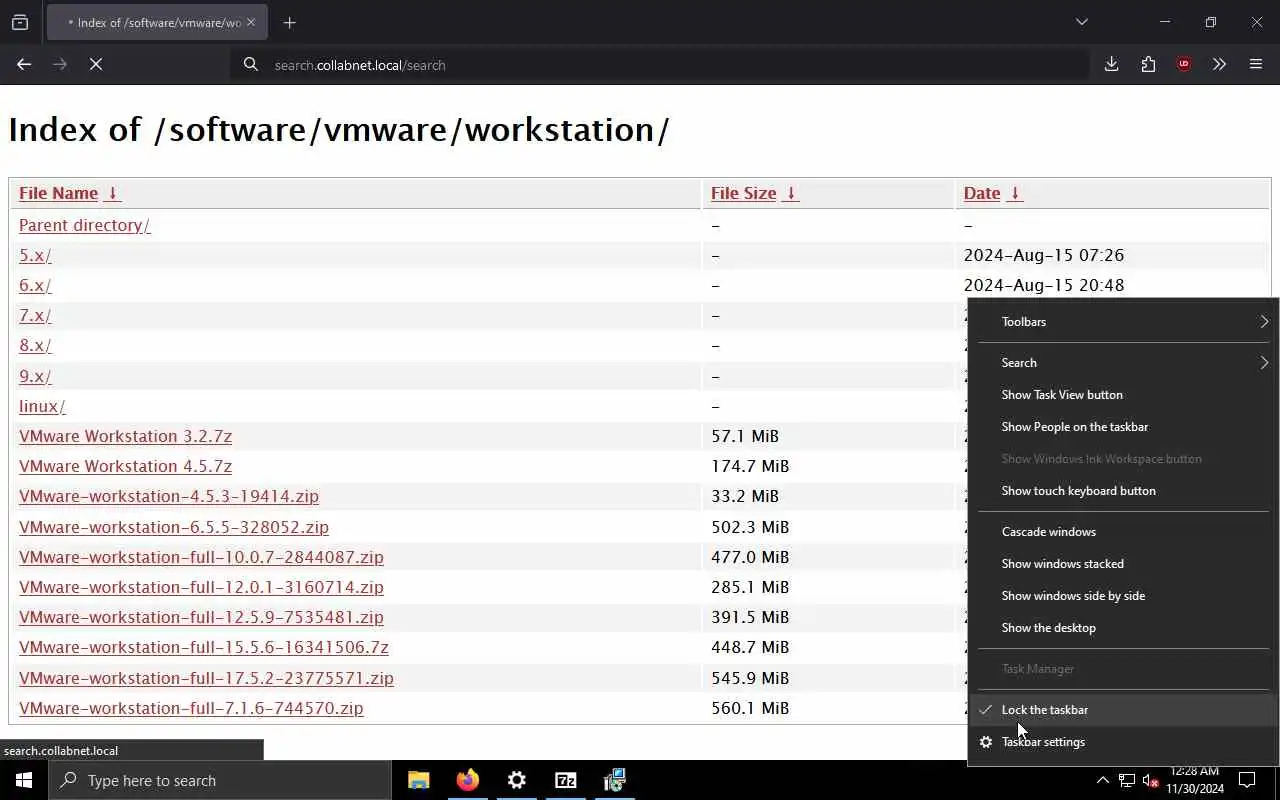1280x800 pixels.
Task: Open Windows Start menu
Action: 24,780
